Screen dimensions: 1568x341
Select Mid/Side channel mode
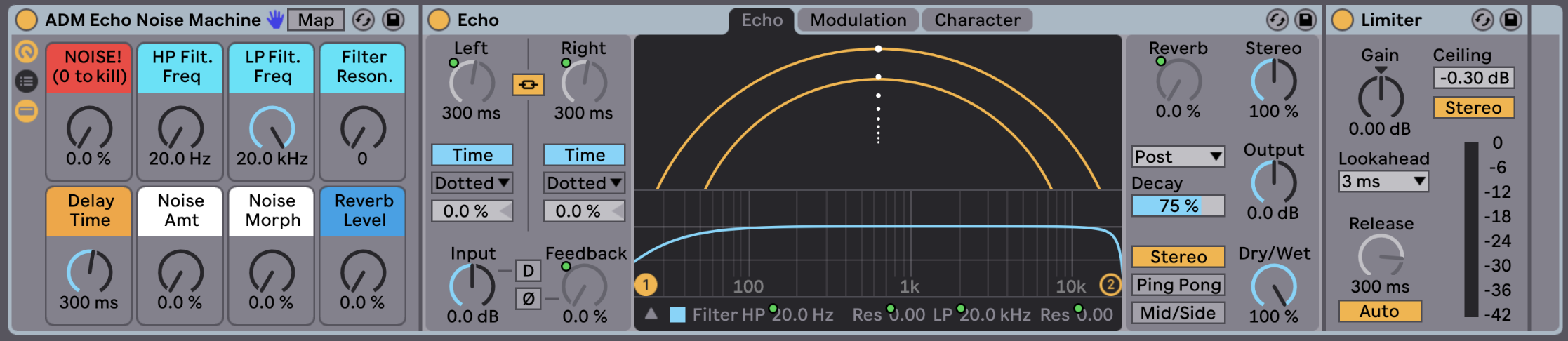click(x=1178, y=313)
